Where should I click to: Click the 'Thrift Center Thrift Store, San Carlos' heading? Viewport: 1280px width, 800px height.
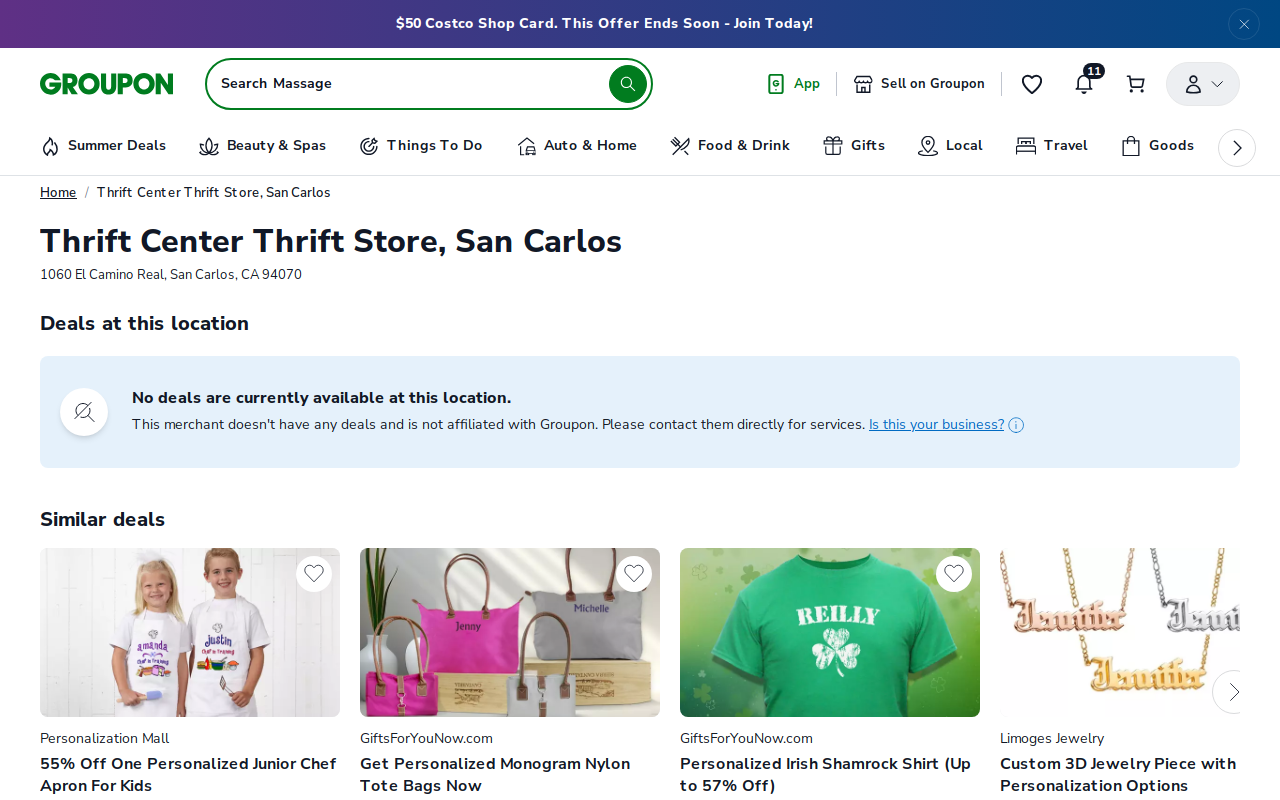coord(331,241)
